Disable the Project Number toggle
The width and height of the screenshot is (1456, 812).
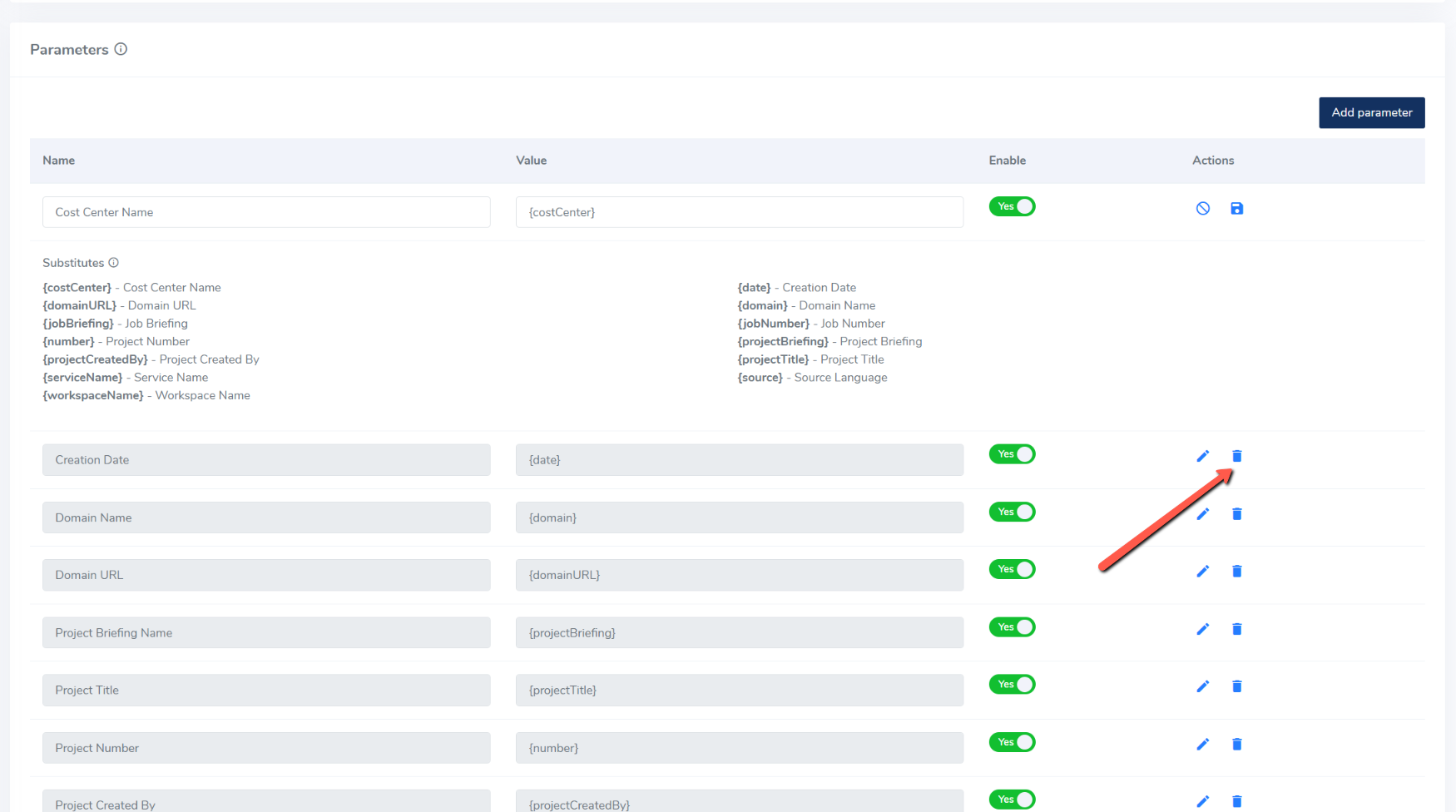[x=1012, y=742]
